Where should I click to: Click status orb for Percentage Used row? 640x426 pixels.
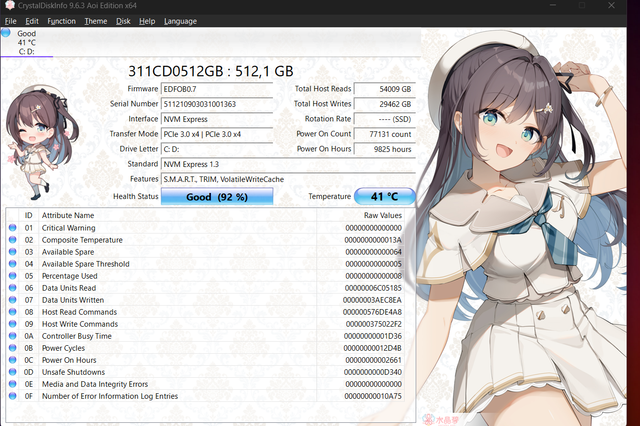click(x=13, y=276)
